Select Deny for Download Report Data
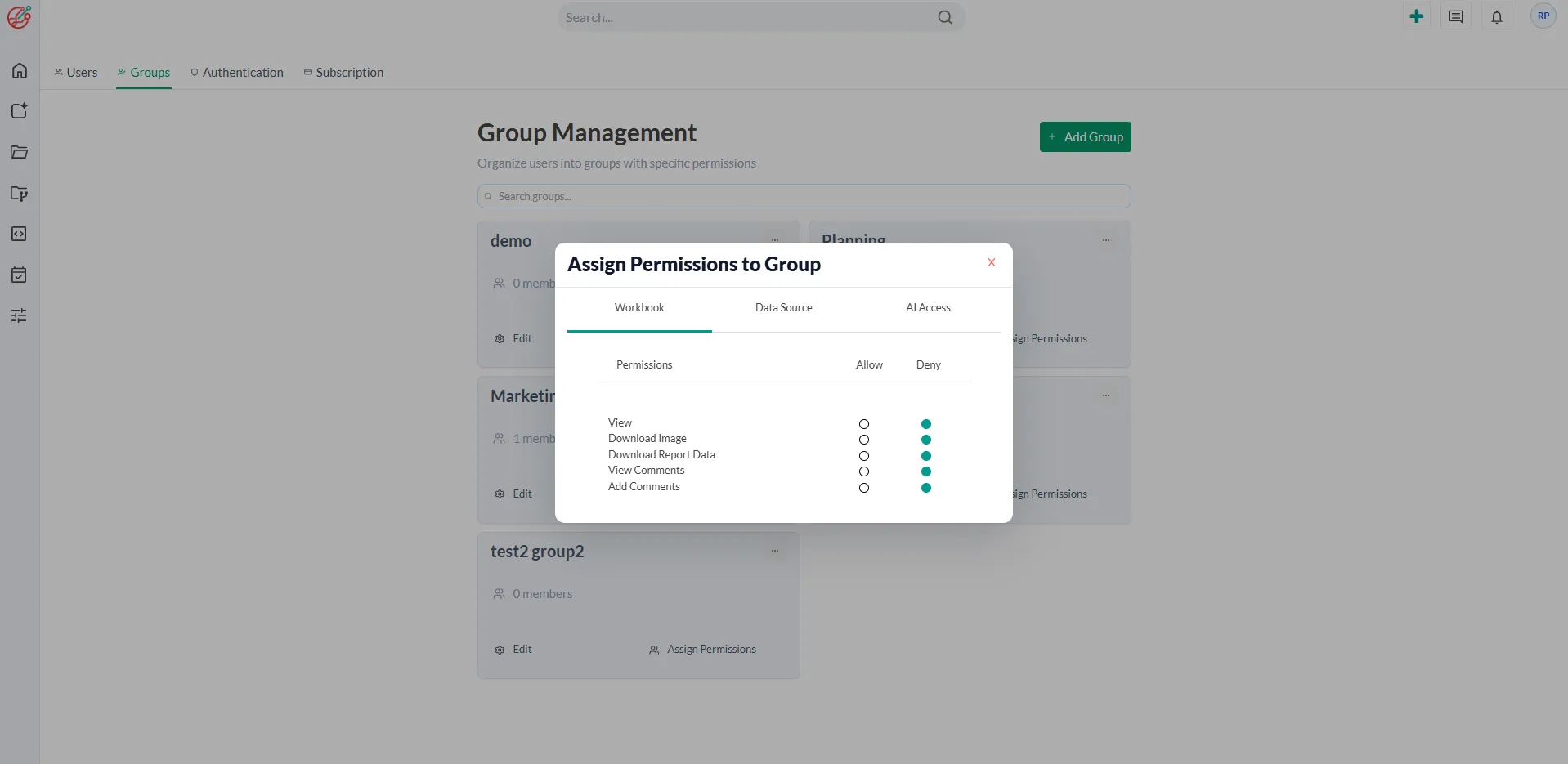 click(926, 456)
